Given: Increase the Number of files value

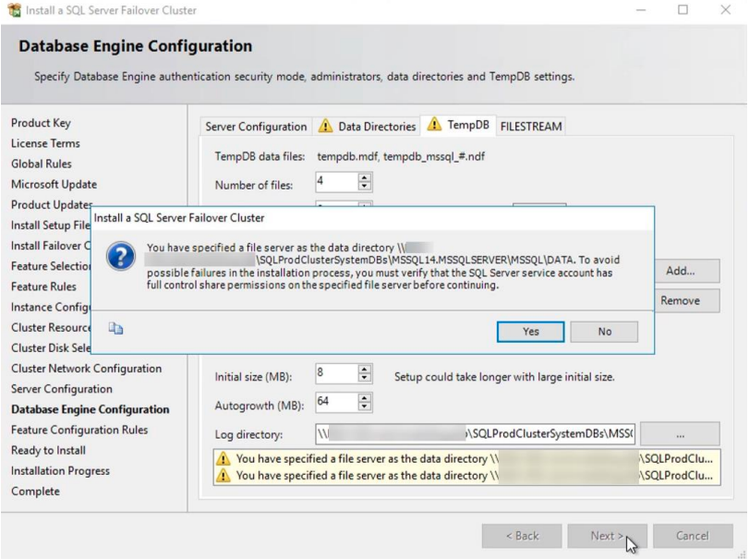Looking at the screenshot, I should point(364,178).
